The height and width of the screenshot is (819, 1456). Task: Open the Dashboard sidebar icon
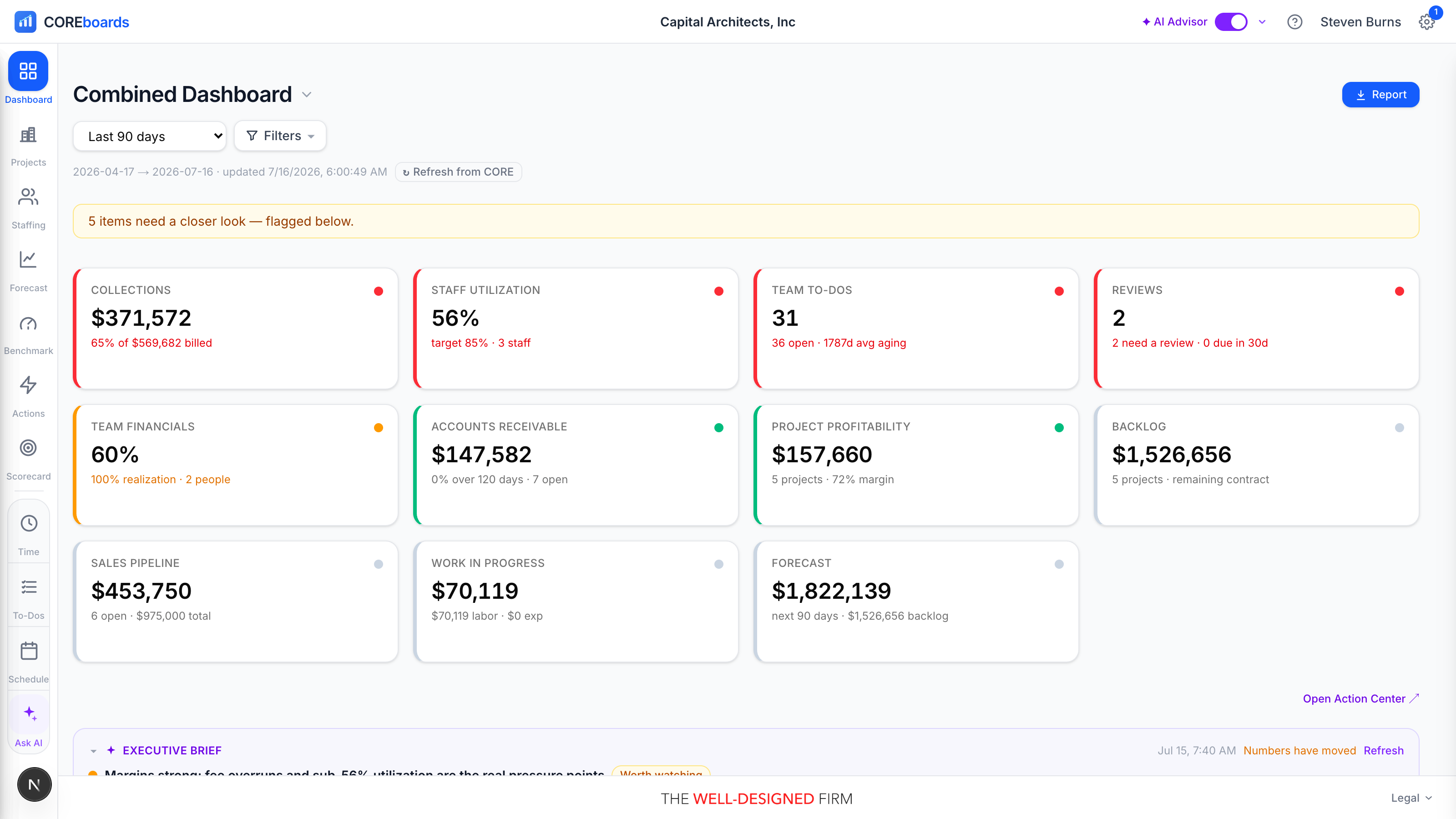28,71
